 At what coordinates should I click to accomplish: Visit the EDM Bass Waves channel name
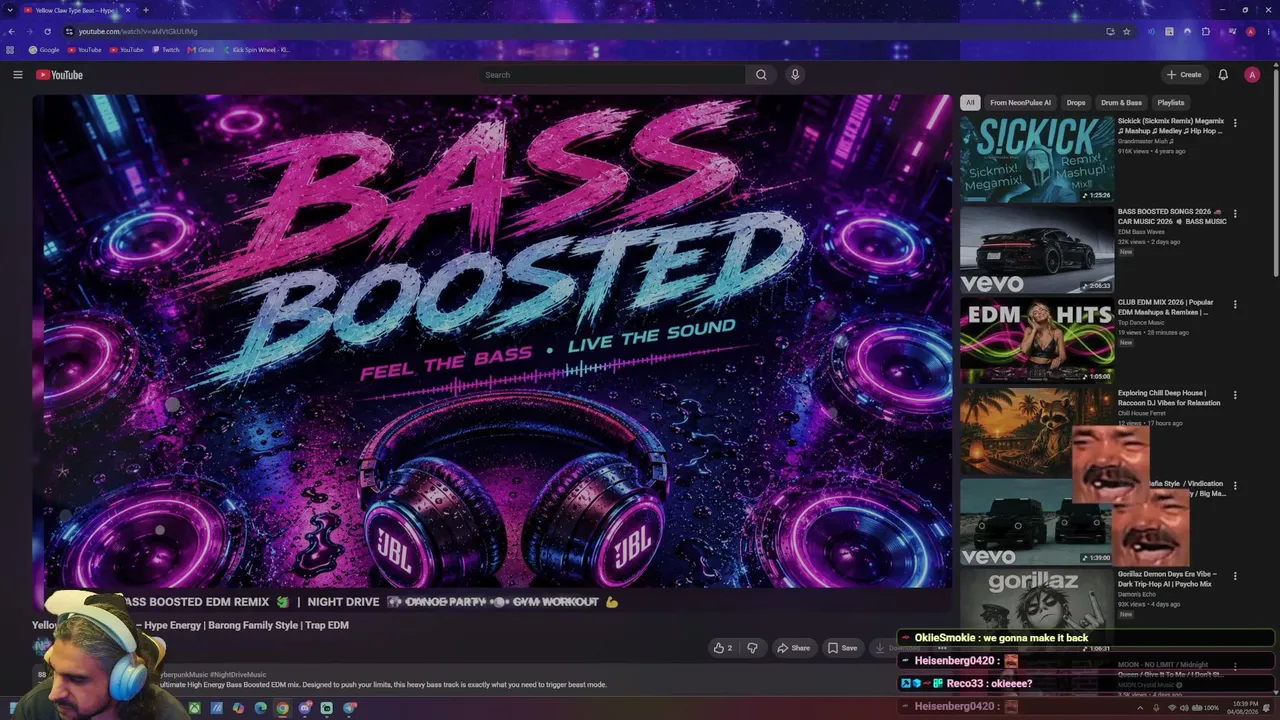coord(1141,232)
